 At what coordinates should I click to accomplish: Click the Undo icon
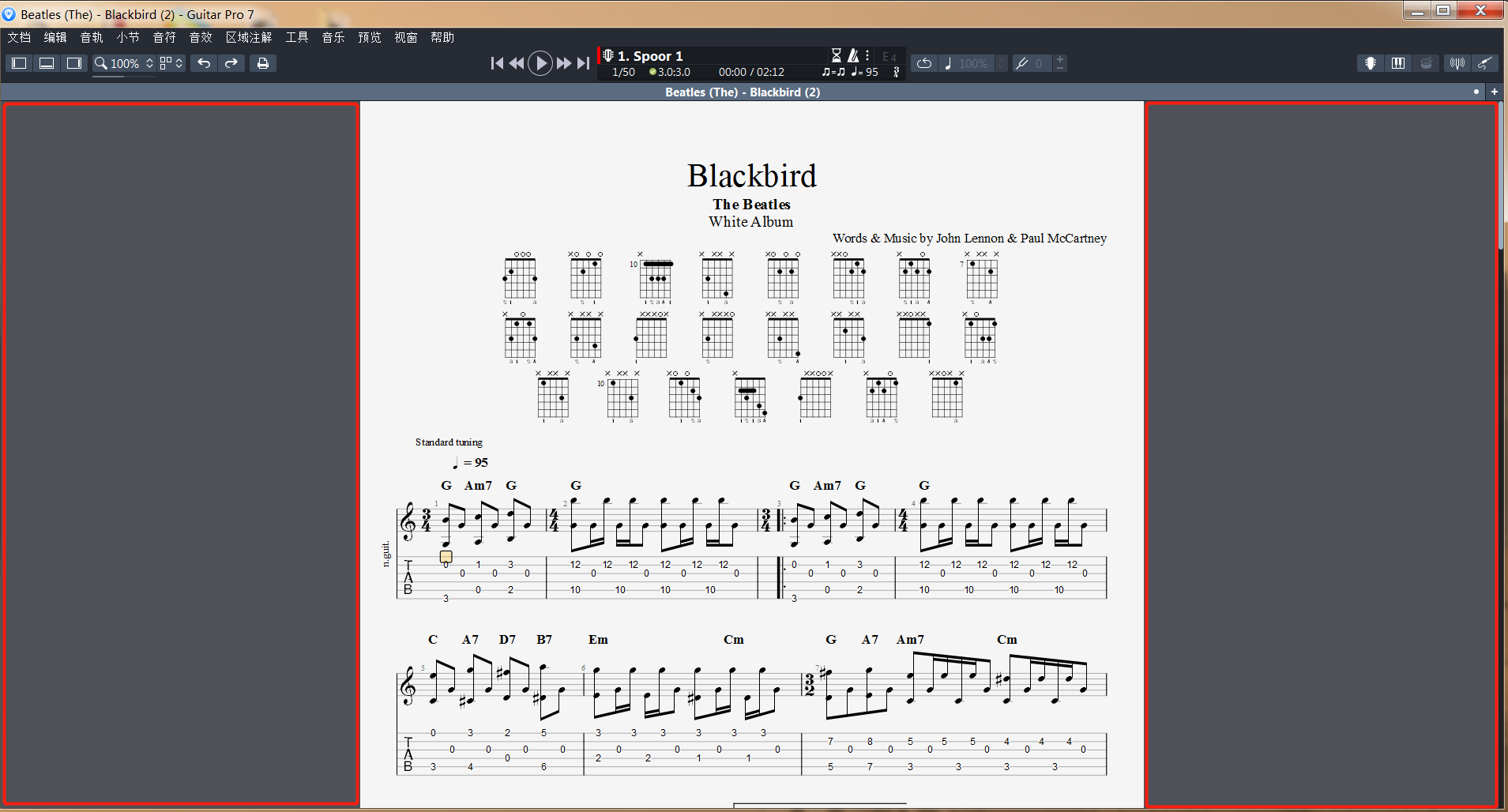click(204, 63)
